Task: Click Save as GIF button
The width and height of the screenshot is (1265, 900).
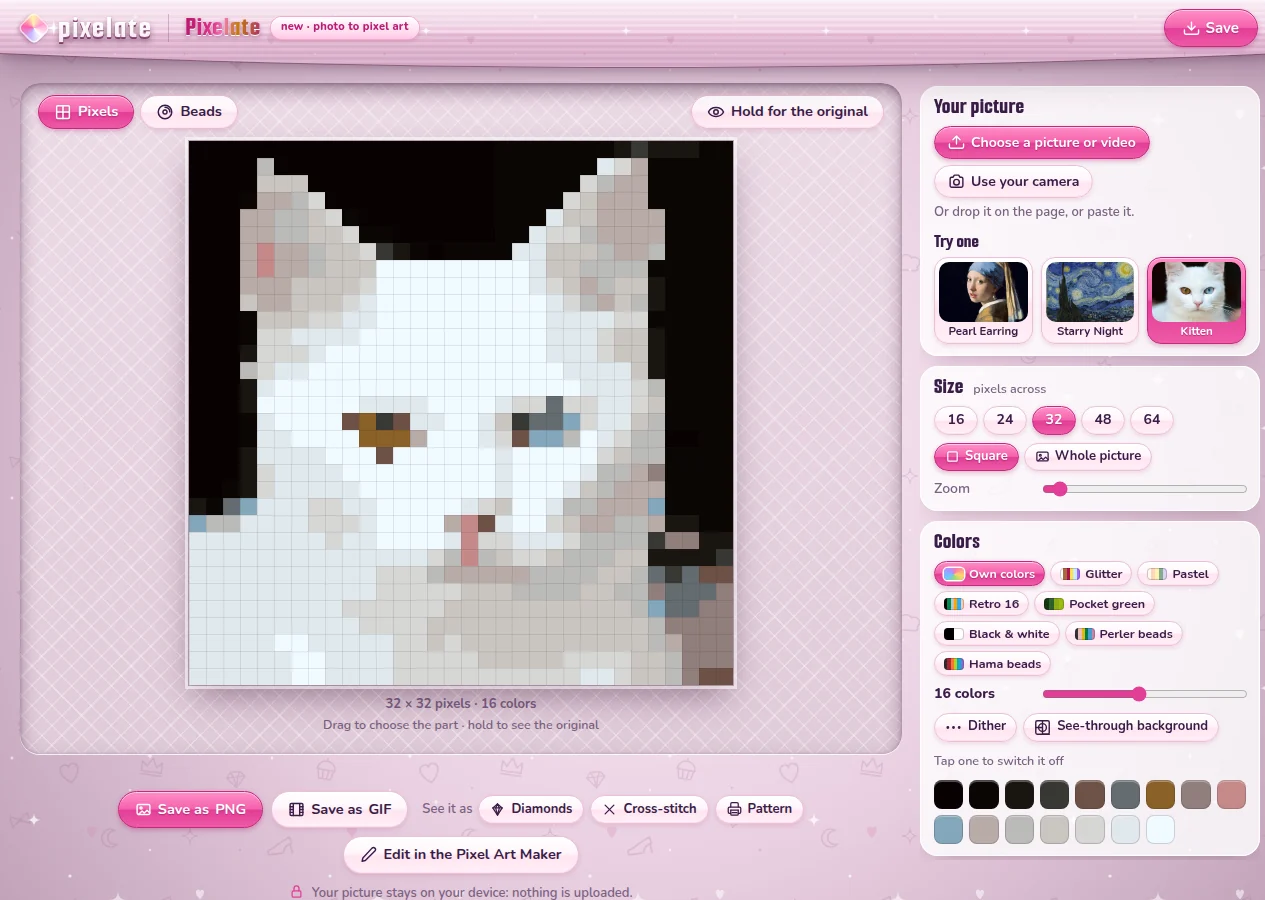Action: [339, 809]
